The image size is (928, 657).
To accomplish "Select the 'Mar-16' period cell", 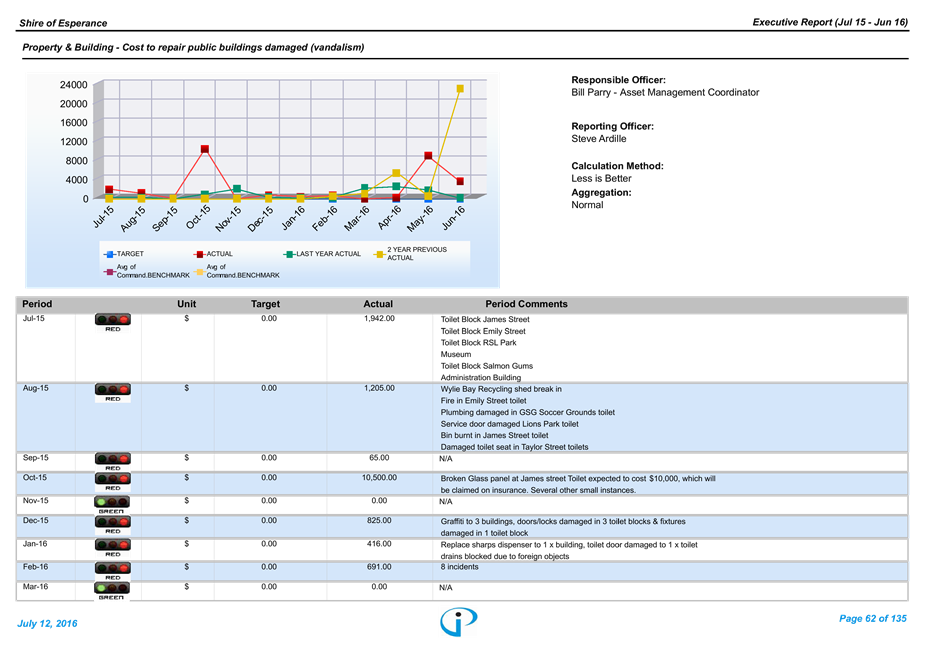I will coord(36,587).
